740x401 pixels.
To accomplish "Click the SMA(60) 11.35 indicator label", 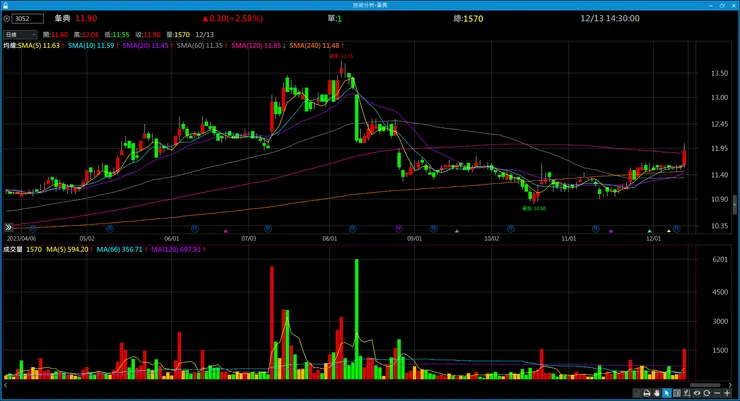I will click(x=200, y=46).
